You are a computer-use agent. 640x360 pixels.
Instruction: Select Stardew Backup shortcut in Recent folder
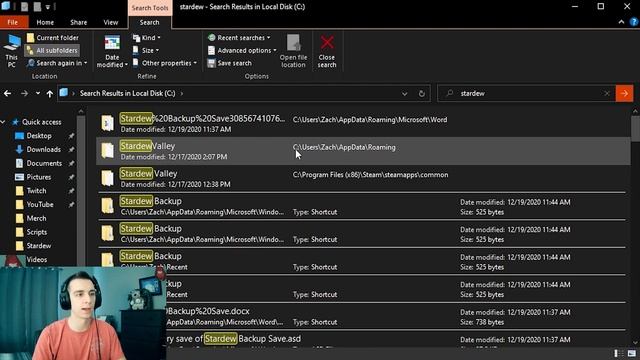363,261
